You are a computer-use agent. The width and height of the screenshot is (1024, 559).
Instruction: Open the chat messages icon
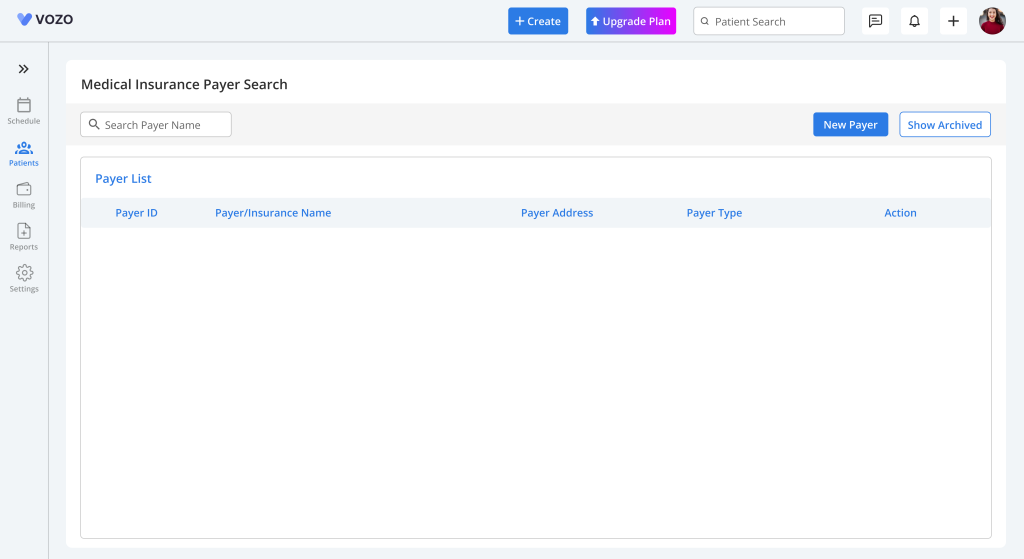pyautogui.click(x=875, y=21)
